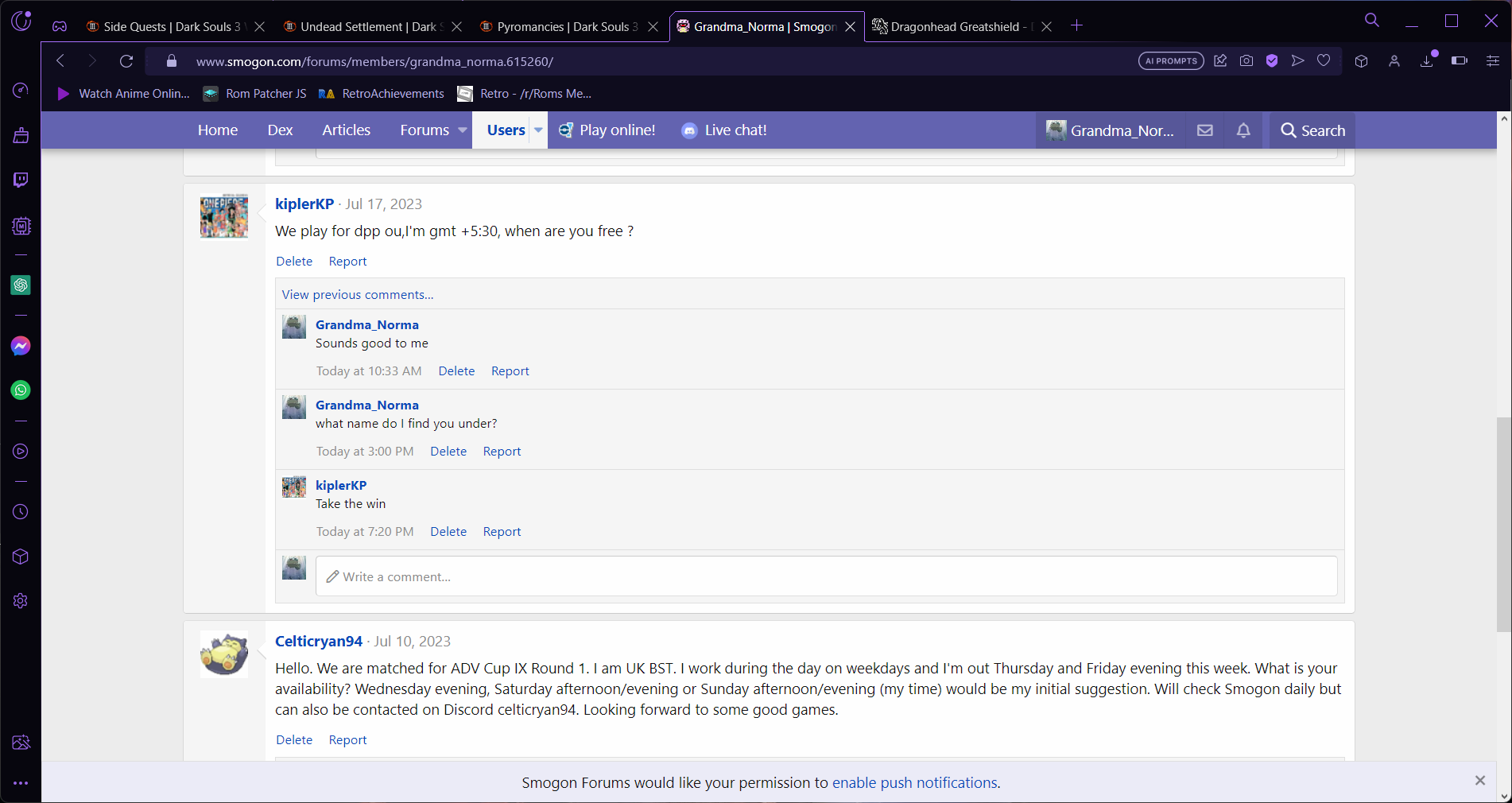The height and width of the screenshot is (803, 1512).
Task: Take a snapshot with camera icon
Action: (1246, 61)
